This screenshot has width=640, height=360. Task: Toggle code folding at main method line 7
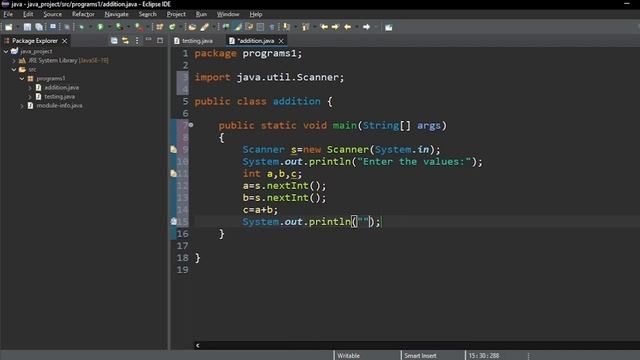[191, 125]
